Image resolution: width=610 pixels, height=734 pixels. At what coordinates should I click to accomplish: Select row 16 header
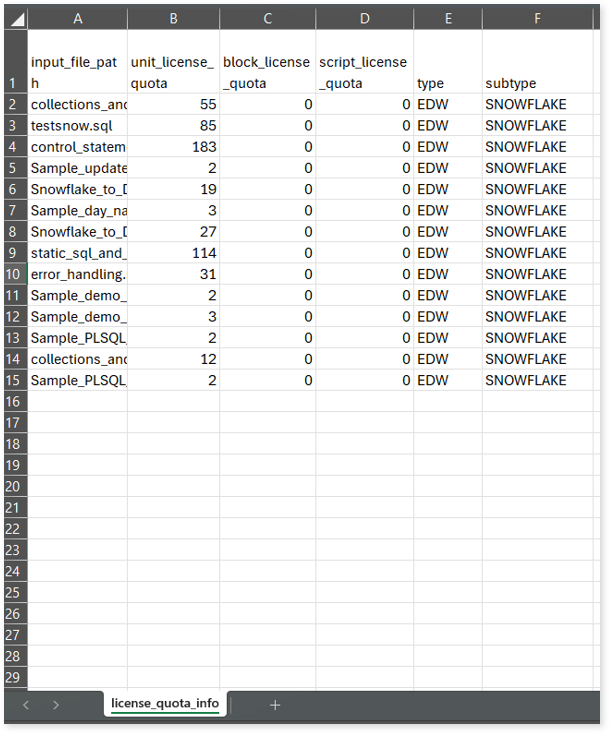coord(14,401)
